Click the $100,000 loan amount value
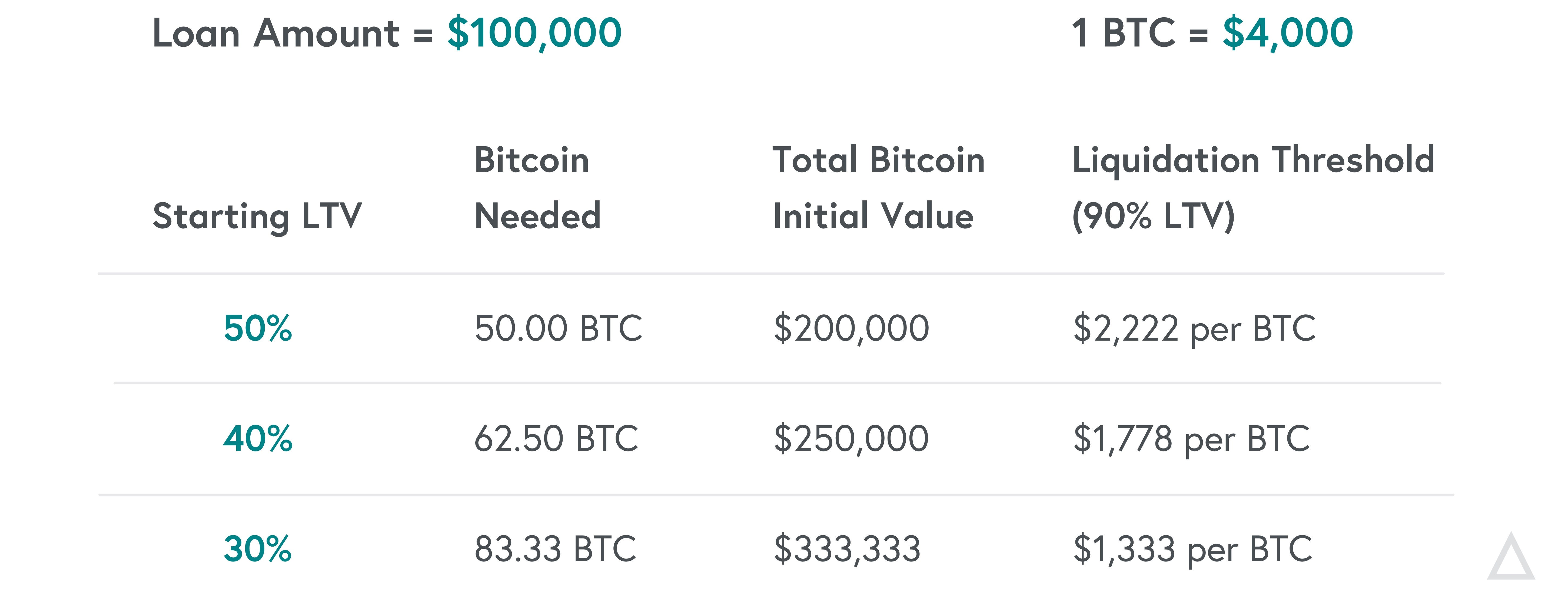 click(534, 34)
